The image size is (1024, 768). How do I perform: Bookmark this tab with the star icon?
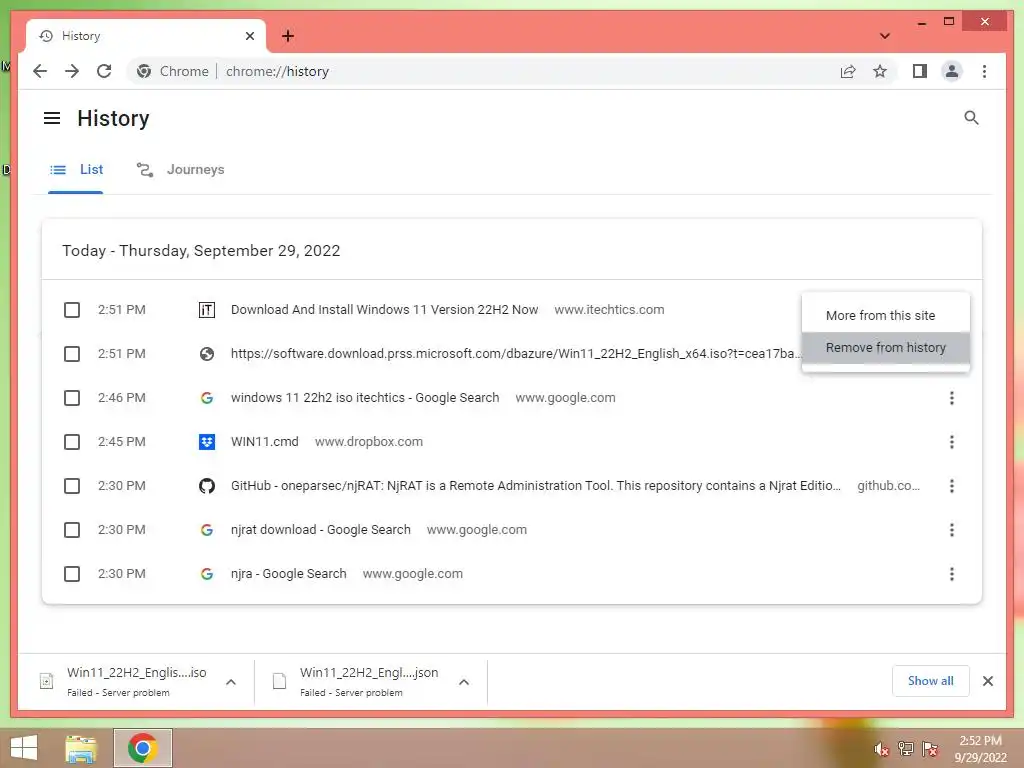point(880,71)
